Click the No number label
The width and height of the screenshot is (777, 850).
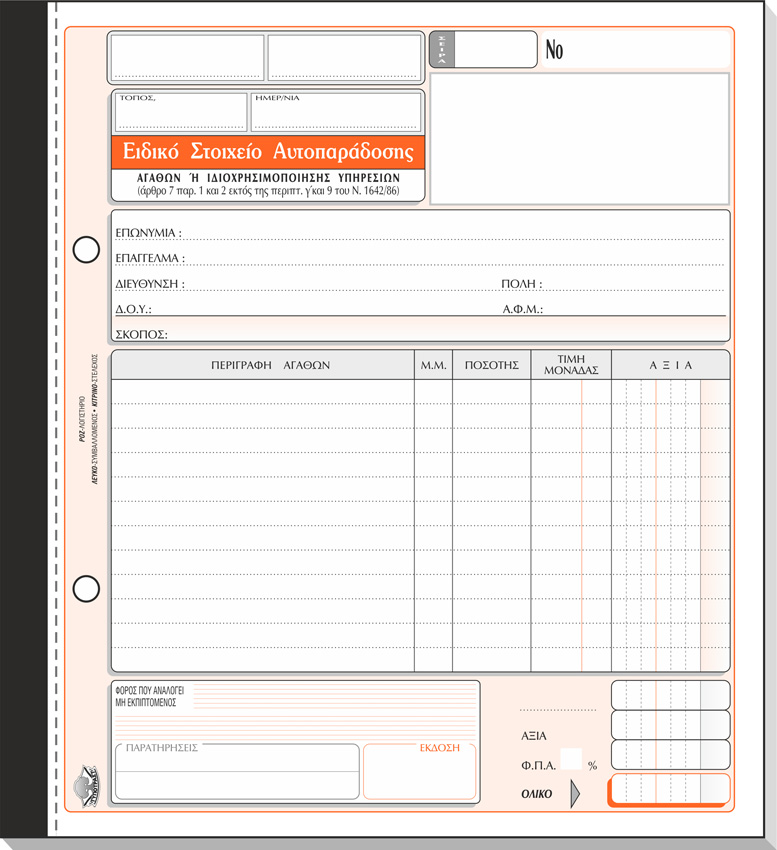pyautogui.click(x=554, y=50)
